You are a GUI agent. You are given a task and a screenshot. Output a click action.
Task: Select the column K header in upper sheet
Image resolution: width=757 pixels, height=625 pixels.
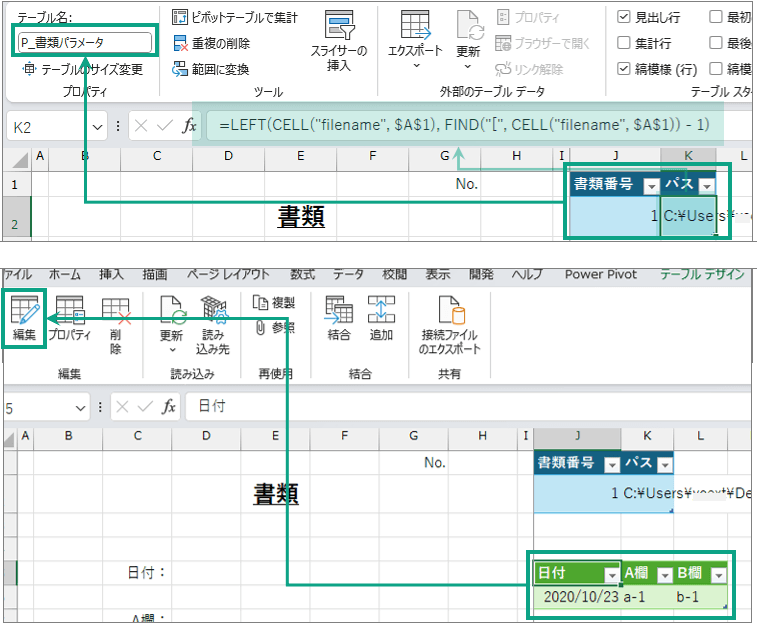(x=688, y=156)
